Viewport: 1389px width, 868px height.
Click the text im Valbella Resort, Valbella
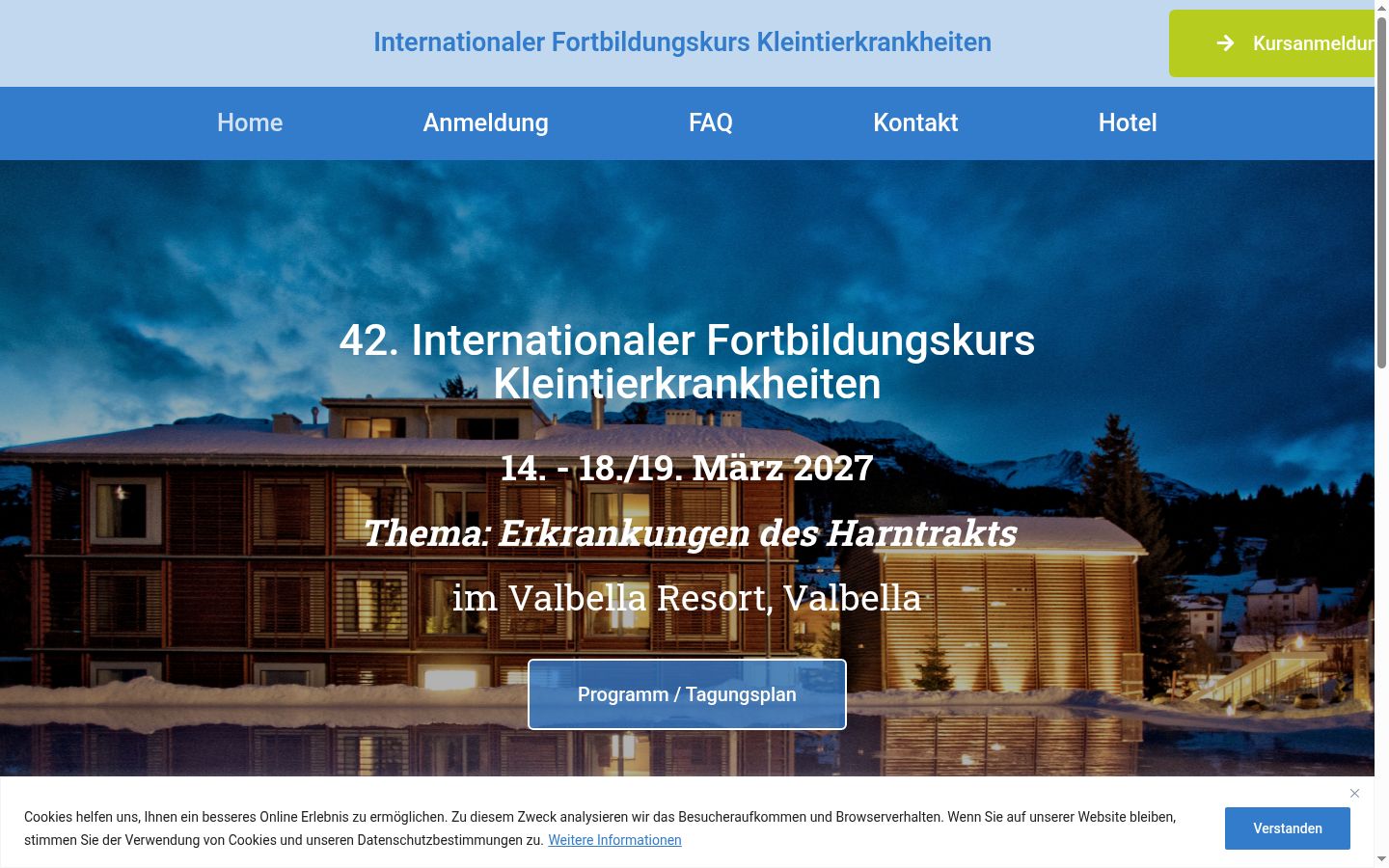[x=687, y=598]
